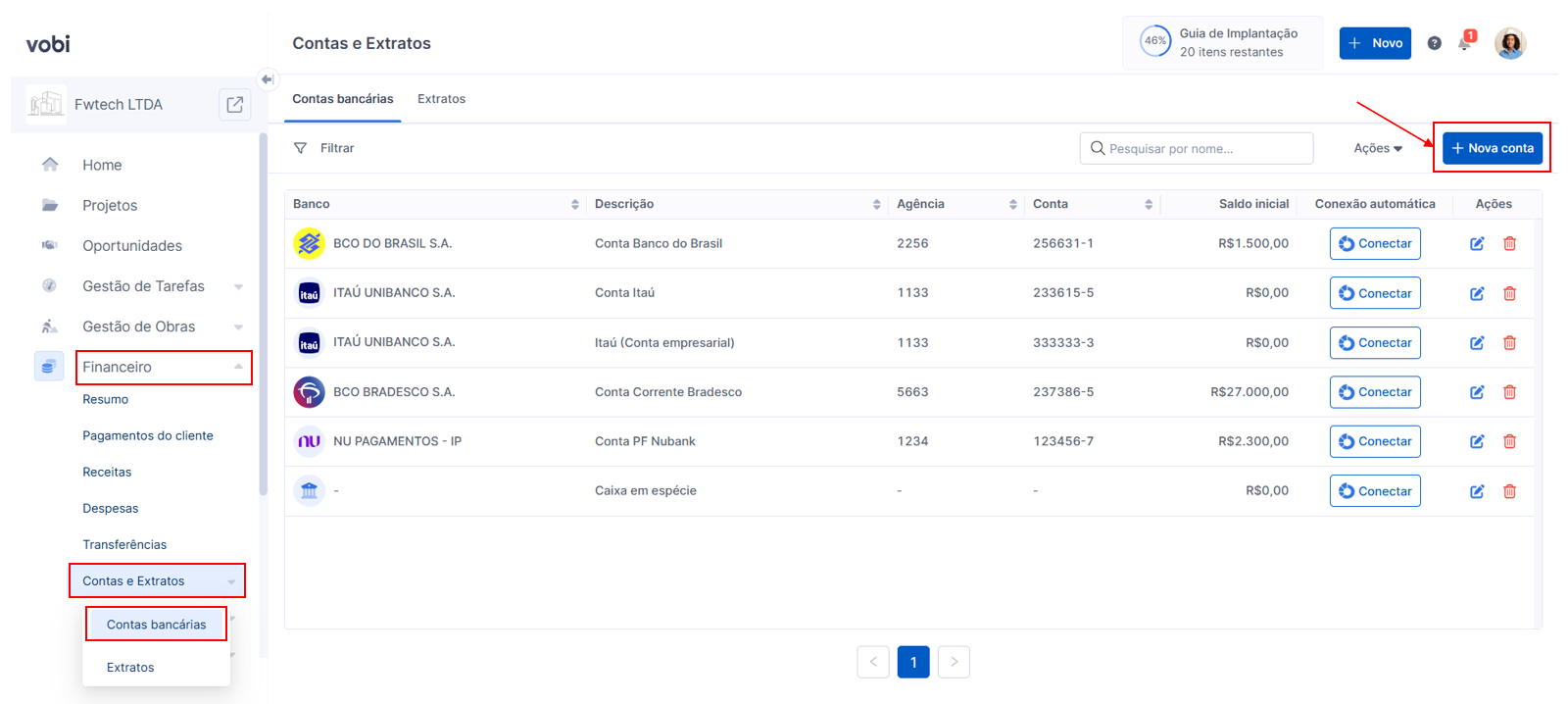This screenshot has width=1568, height=704.
Task: Open the Ações dropdown
Action: pos(1378,148)
